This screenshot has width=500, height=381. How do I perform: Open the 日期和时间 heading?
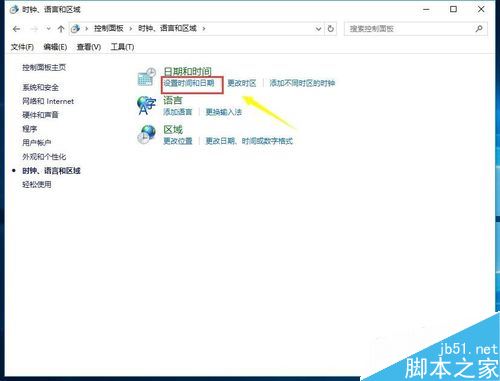(188, 71)
